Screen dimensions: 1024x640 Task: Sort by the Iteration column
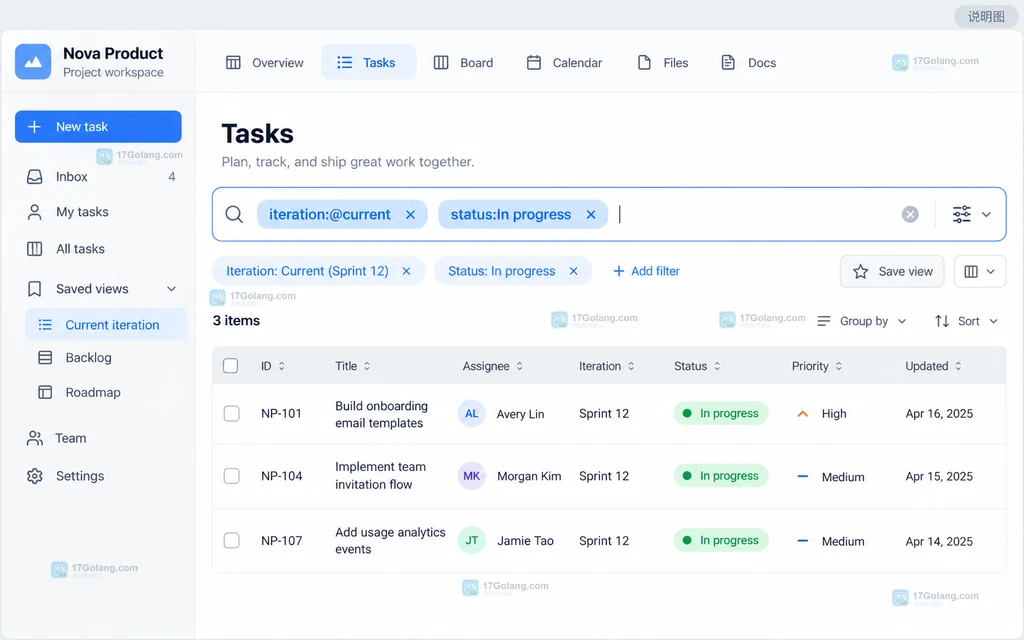[x=607, y=366]
